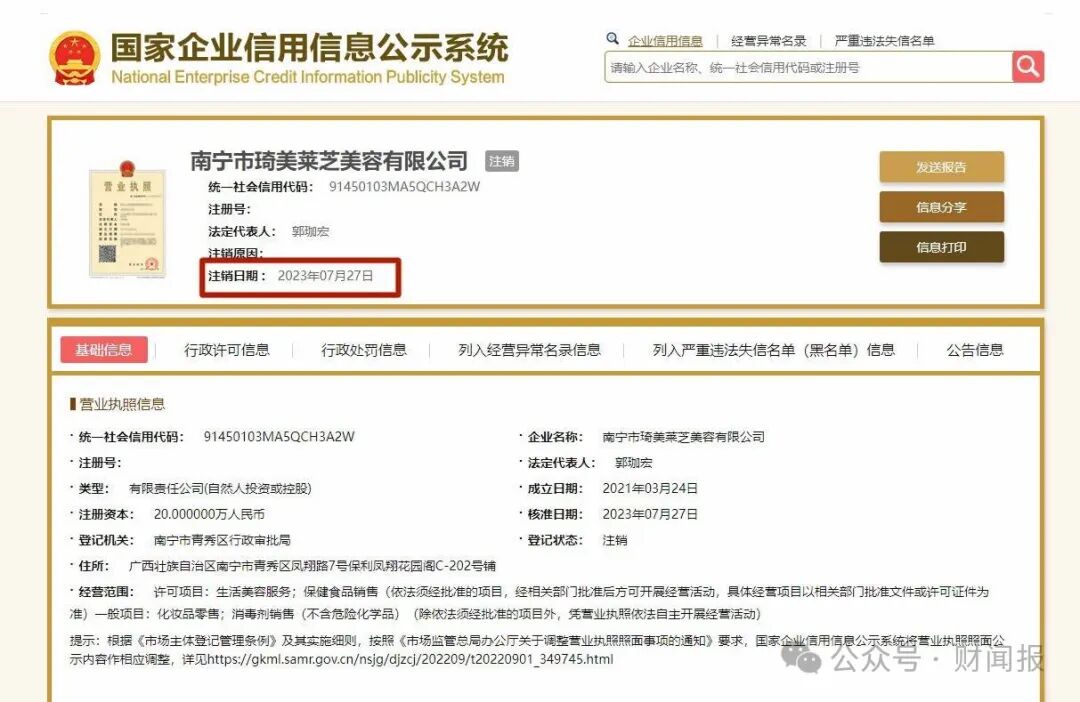The width and height of the screenshot is (1080, 702).
Task: Open the 列入严重违法失信名单（黑名单）信息 tab
Action: [773, 350]
